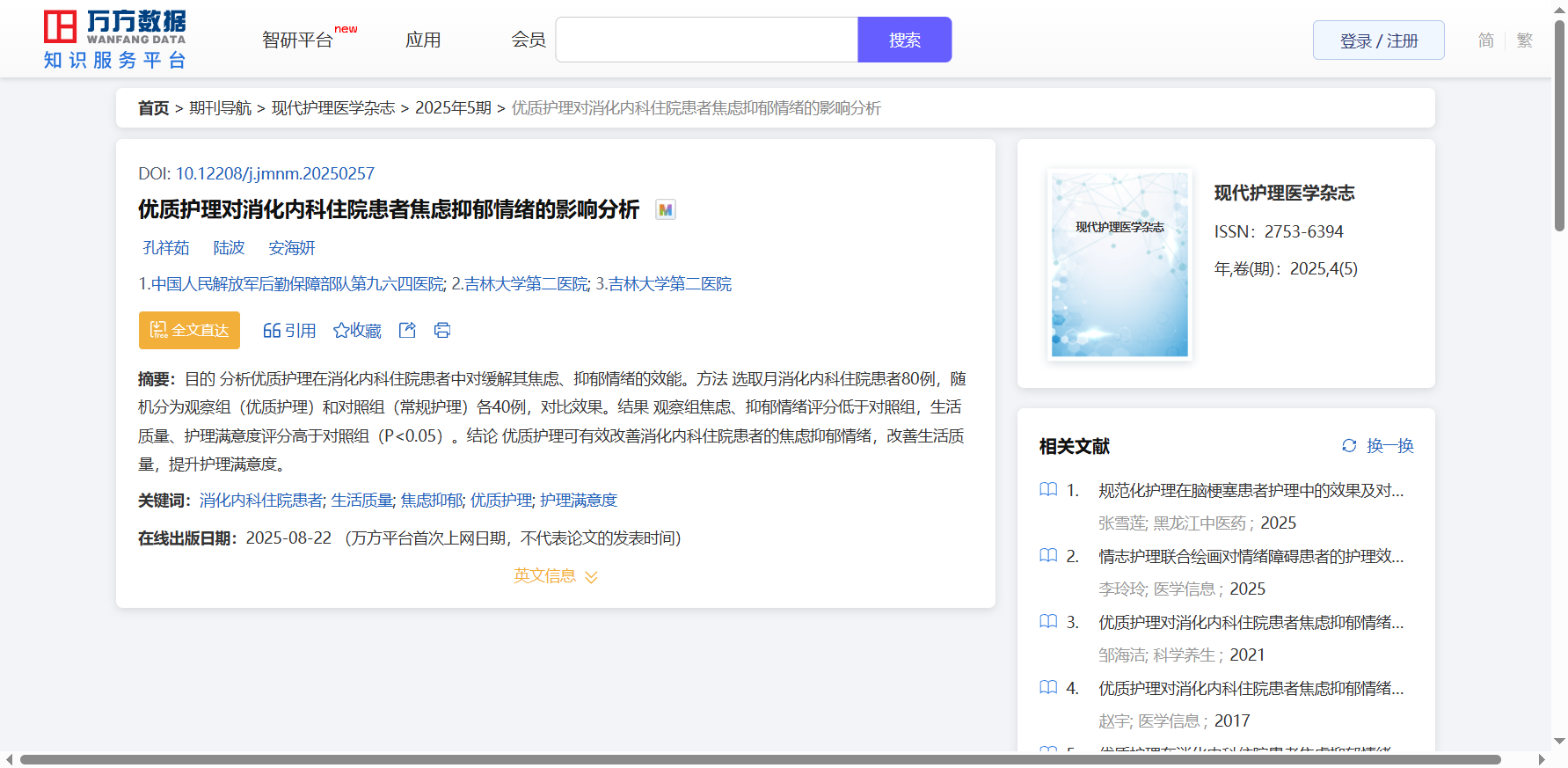Click the print icon in article toolbar
The width and height of the screenshot is (1568, 768).
(442, 330)
